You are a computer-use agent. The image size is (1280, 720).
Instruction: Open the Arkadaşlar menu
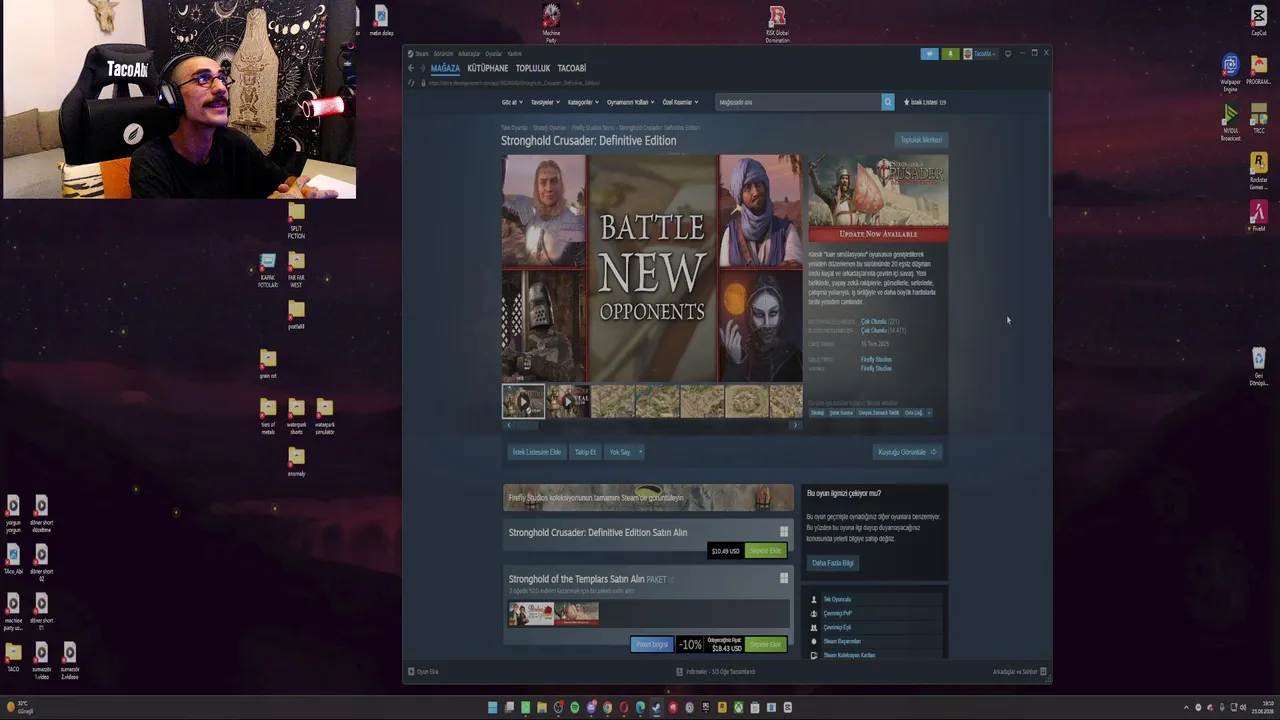tap(469, 54)
